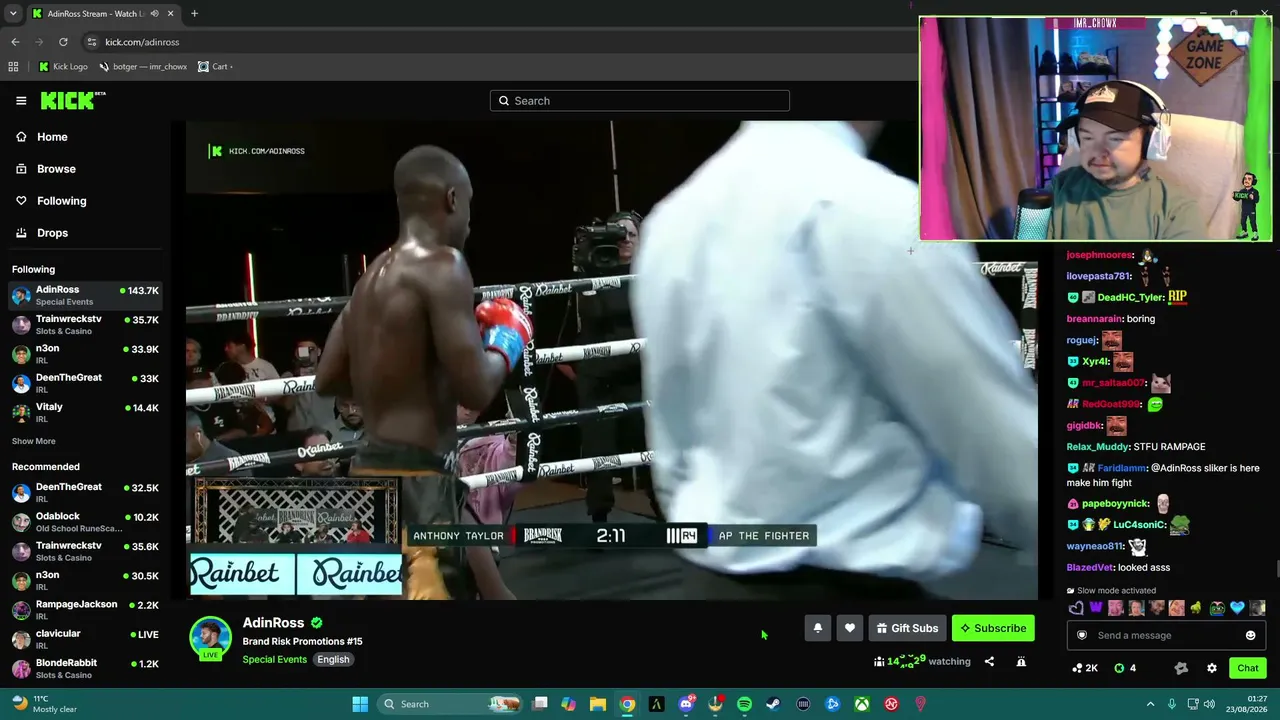
Task: Click the notification bell for AdinRoss
Action: pos(817,628)
